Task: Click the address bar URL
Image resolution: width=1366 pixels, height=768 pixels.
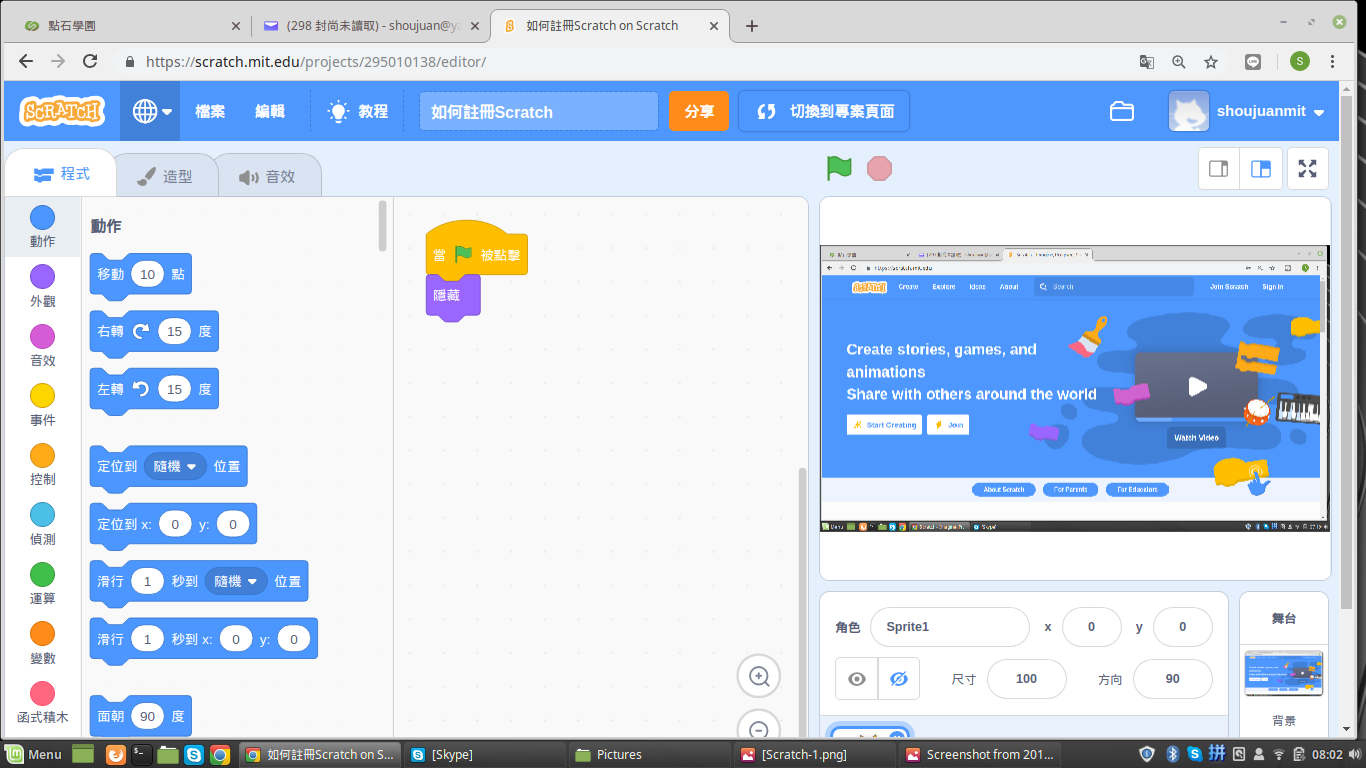Action: (x=316, y=61)
